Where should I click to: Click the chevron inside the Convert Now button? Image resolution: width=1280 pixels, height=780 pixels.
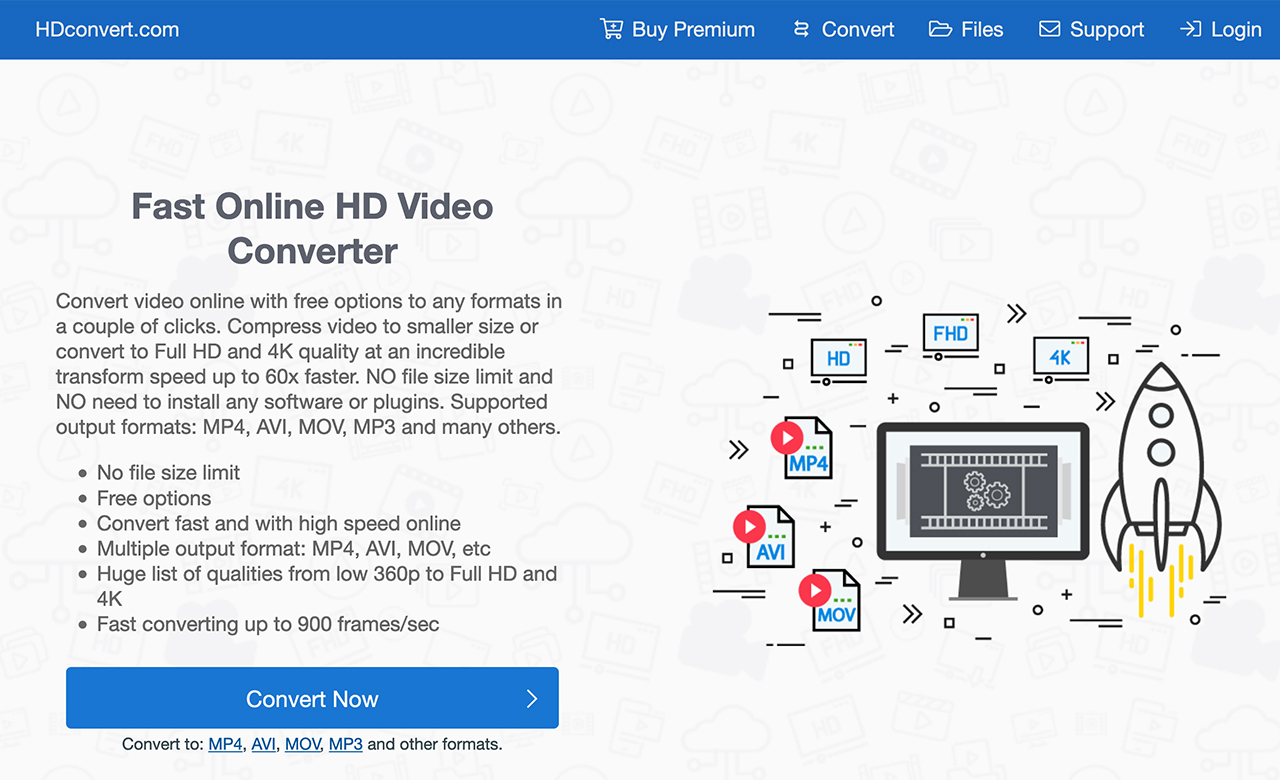(x=532, y=698)
